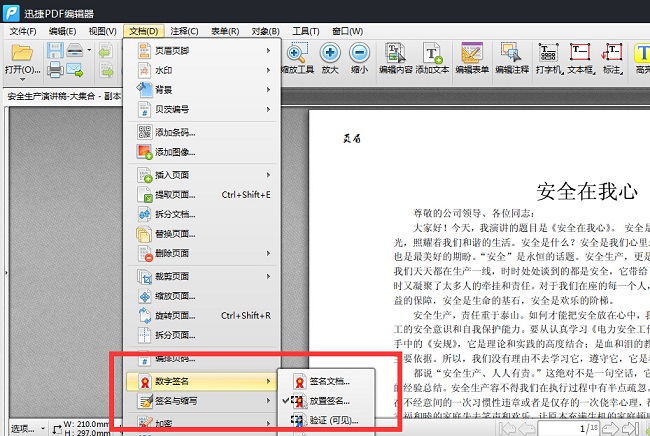
Task: Open the 注释(C) menu
Action: 184,31
